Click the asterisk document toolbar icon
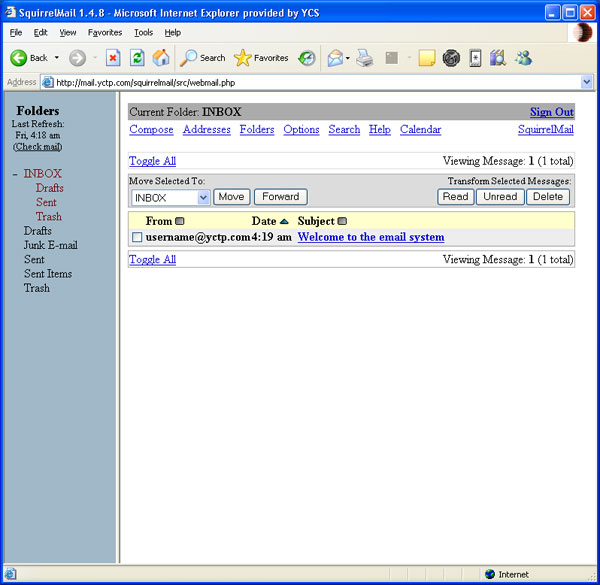Viewport: 600px width, 585px height. (475, 58)
